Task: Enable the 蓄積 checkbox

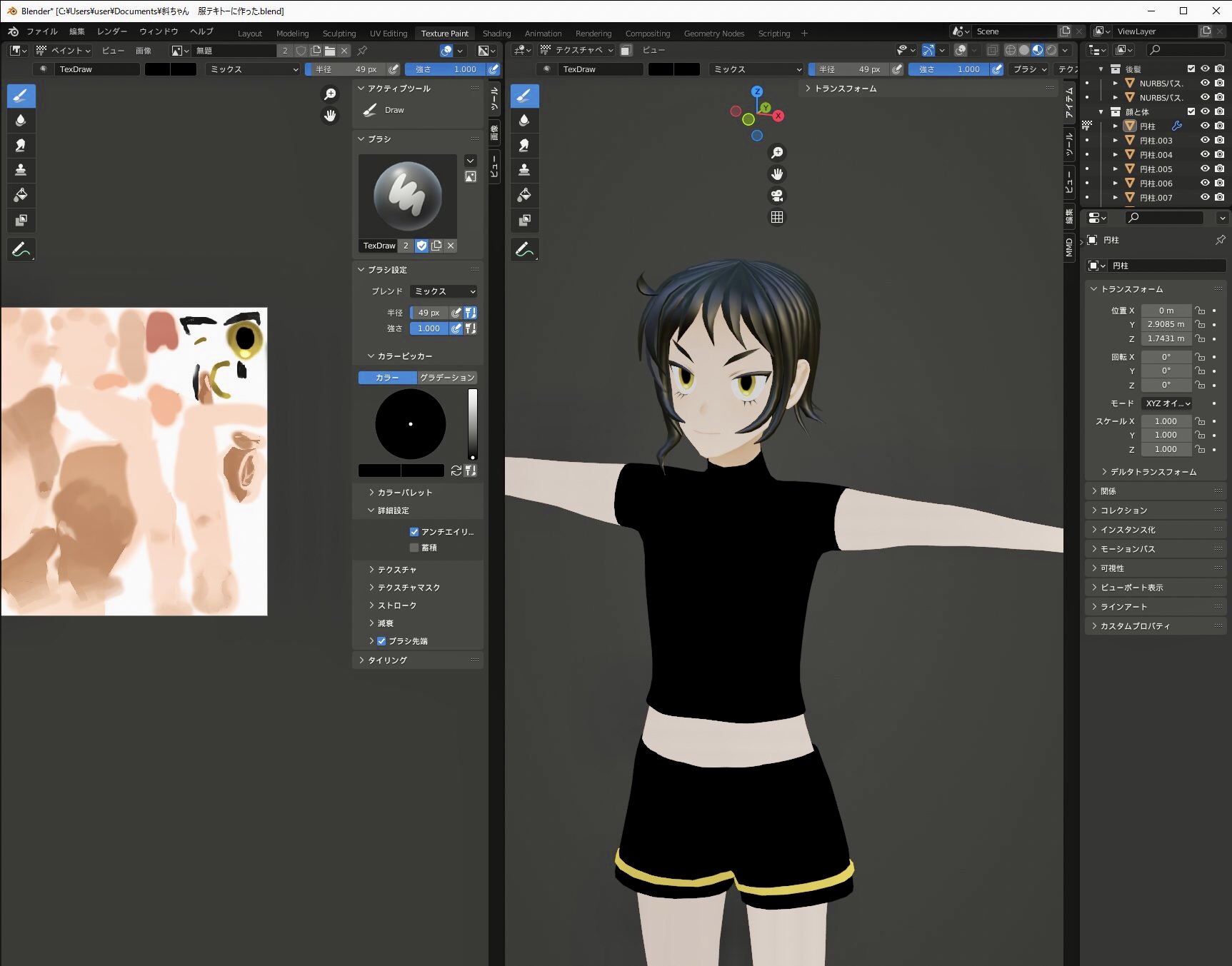Action: (x=414, y=548)
